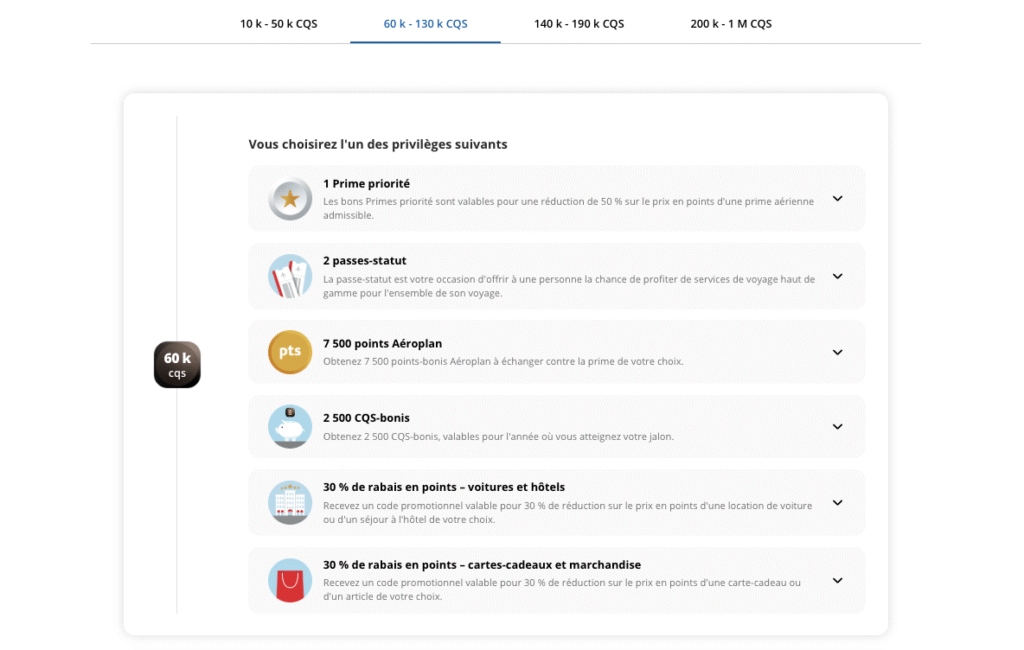
Task: Open details for 7 500 points Aéroplan
Action: (838, 352)
